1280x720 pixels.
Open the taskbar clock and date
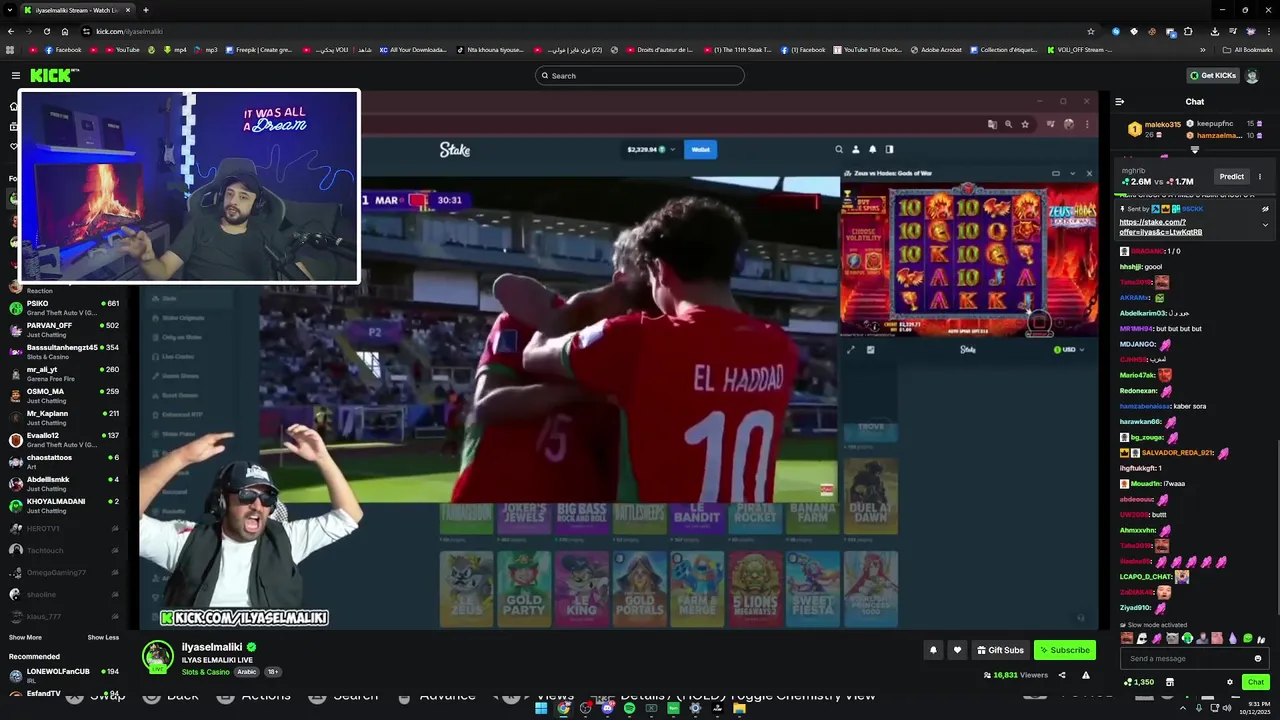pyautogui.click(x=1256, y=708)
